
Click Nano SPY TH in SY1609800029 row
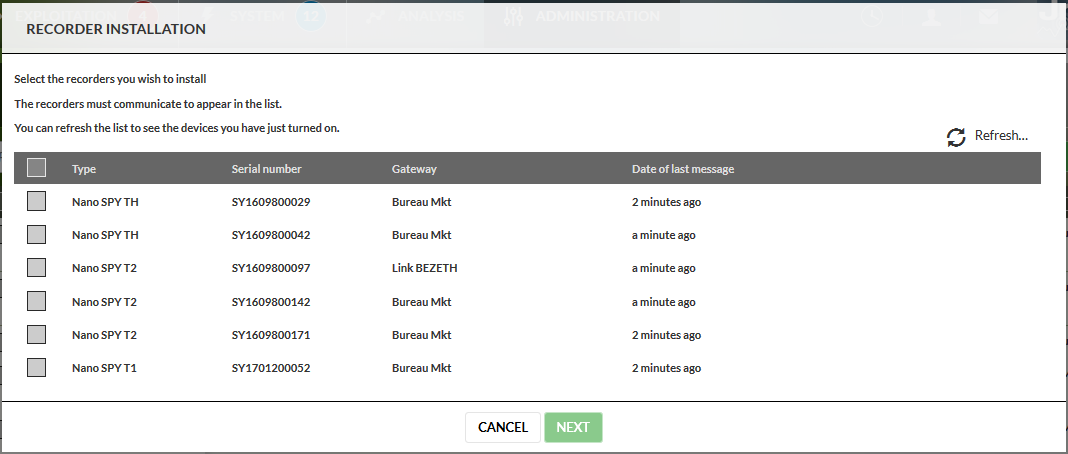(x=105, y=202)
